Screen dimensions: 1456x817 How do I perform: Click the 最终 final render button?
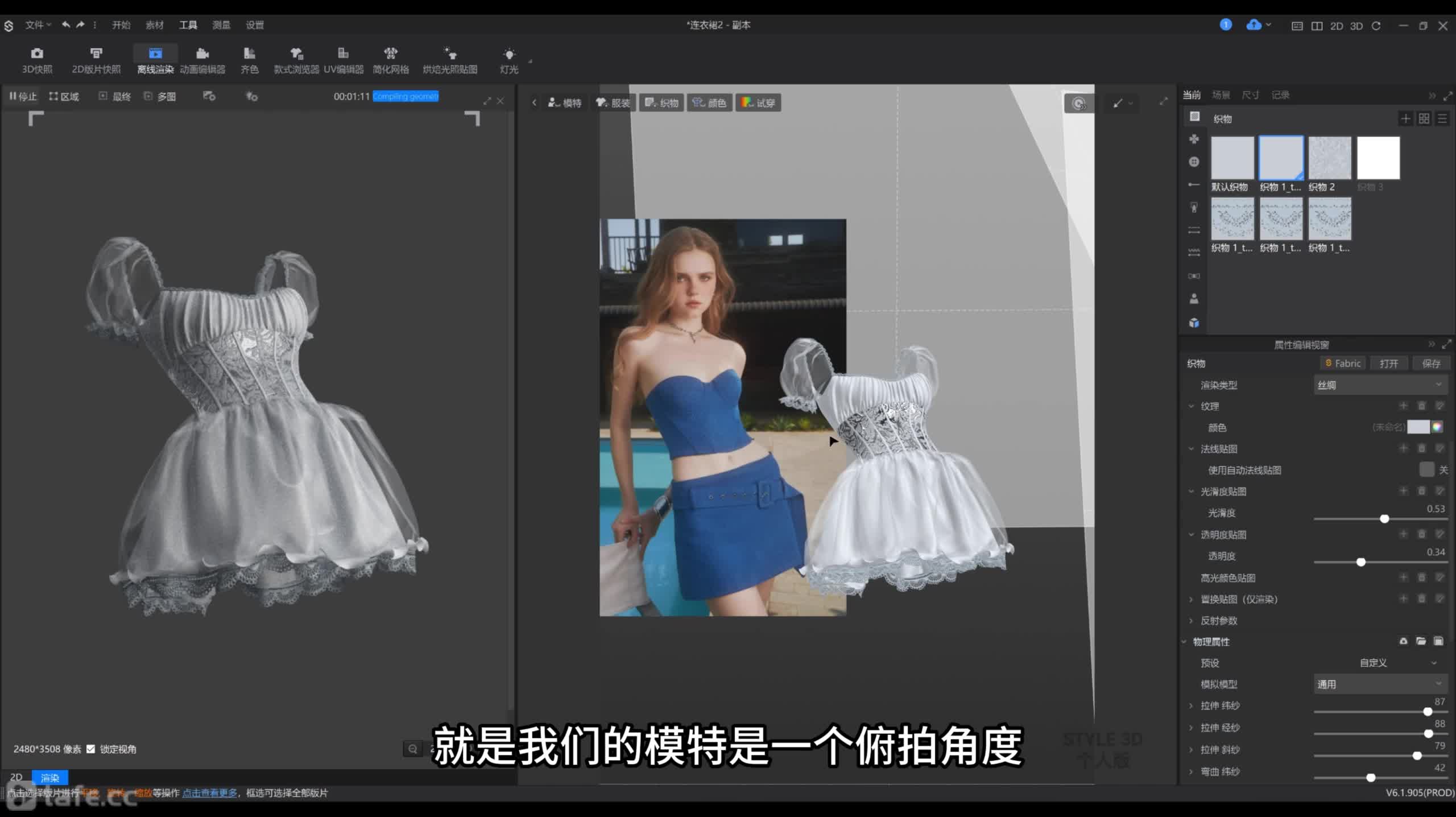[x=115, y=97]
